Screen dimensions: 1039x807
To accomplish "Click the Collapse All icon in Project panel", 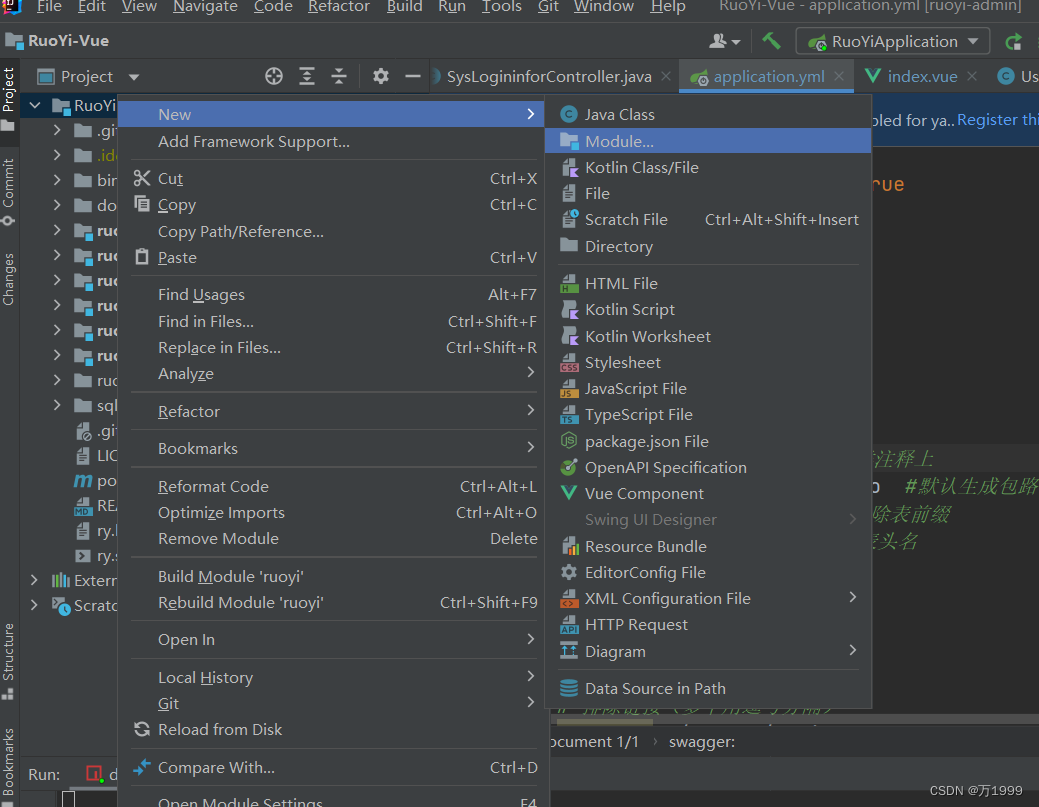I will [339, 76].
